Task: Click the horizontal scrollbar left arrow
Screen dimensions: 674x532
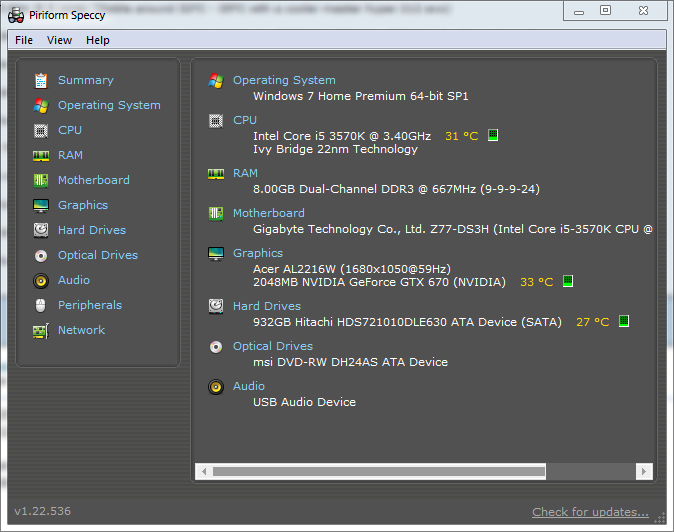Action: [x=204, y=471]
